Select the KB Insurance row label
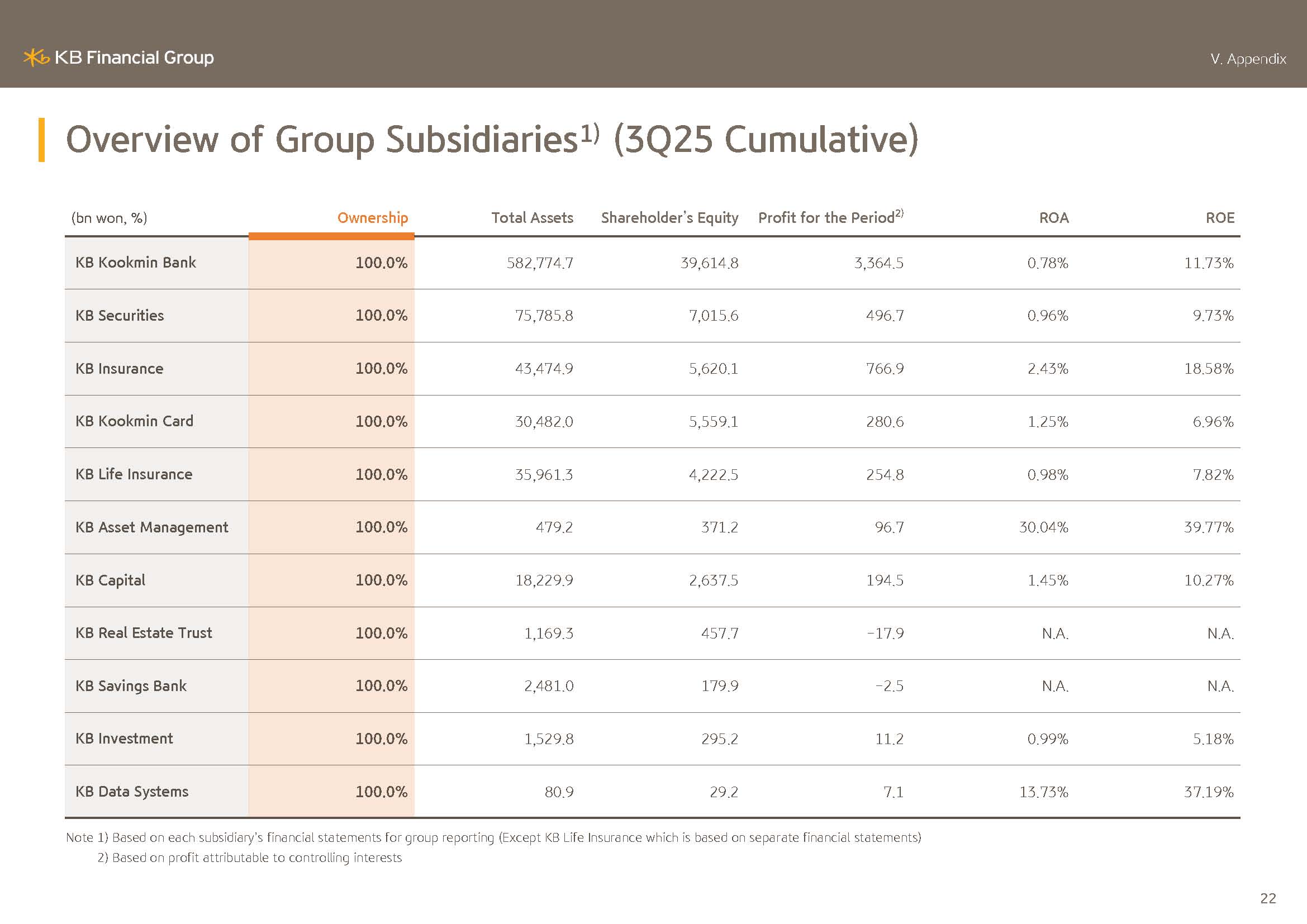 coord(120,369)
